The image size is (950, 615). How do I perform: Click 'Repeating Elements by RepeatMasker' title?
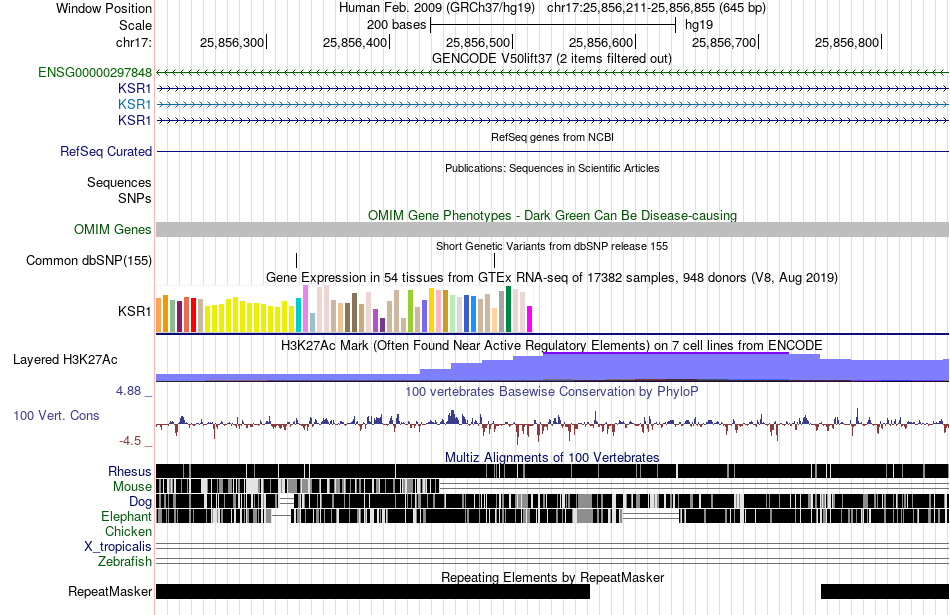tap(553, 577)
